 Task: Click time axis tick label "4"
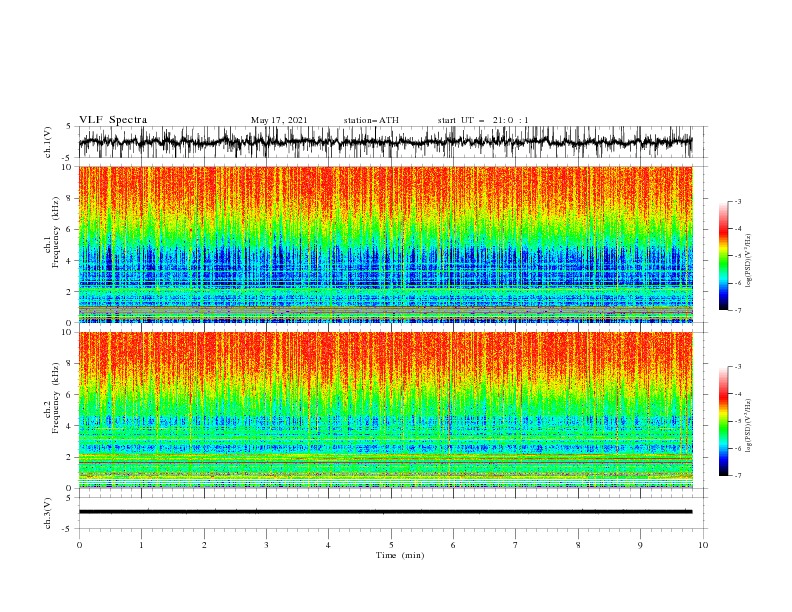328,545
